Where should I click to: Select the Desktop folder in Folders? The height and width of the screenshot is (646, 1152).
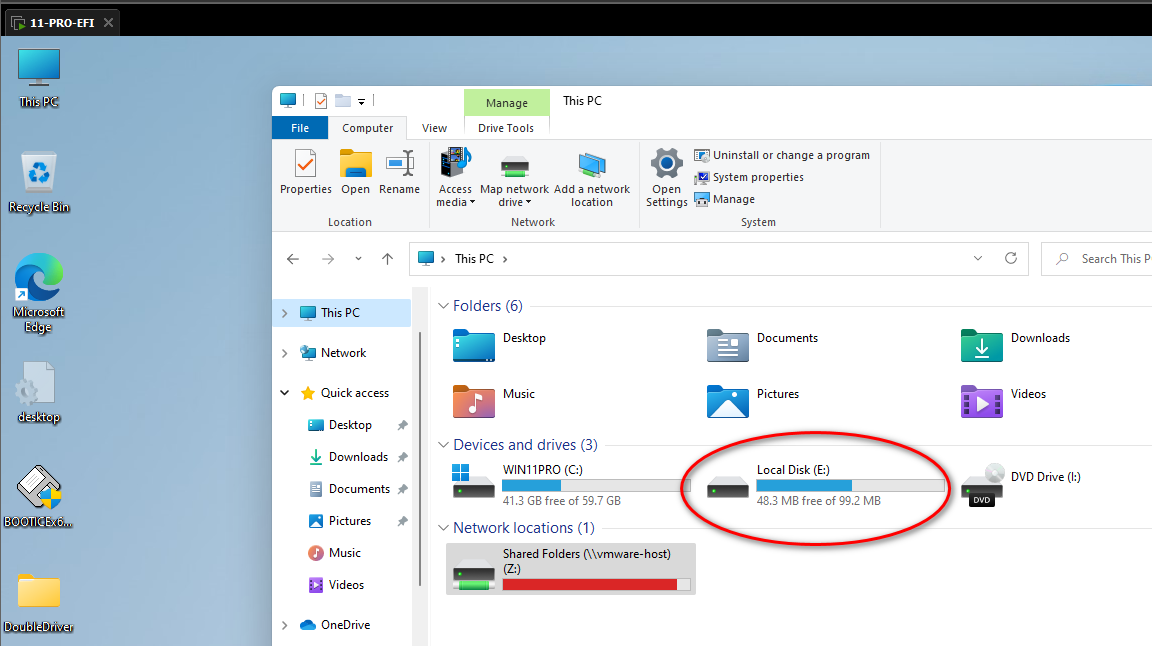click(x=500, y=345)
